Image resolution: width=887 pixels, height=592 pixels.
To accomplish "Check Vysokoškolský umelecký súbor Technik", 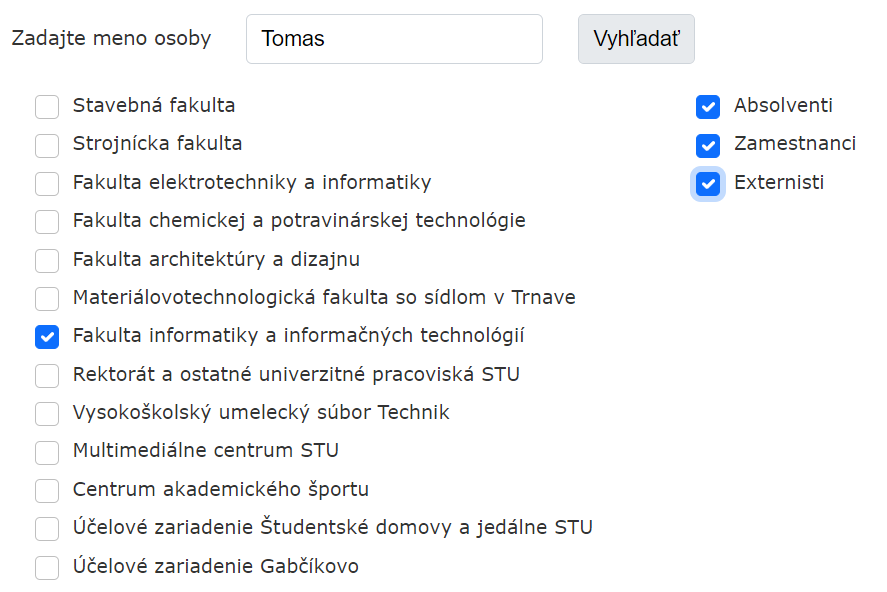I will [x=47, y=414].
